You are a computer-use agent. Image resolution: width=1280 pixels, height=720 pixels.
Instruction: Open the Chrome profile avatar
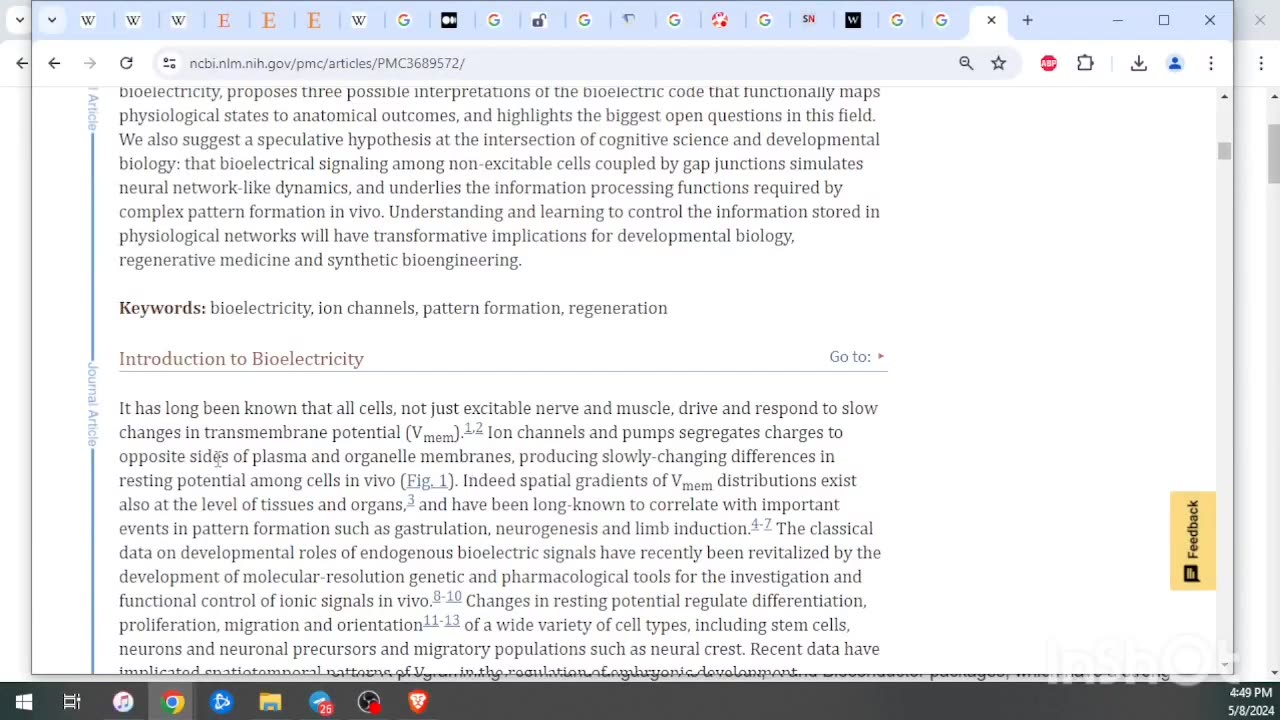click(1175, 63)
